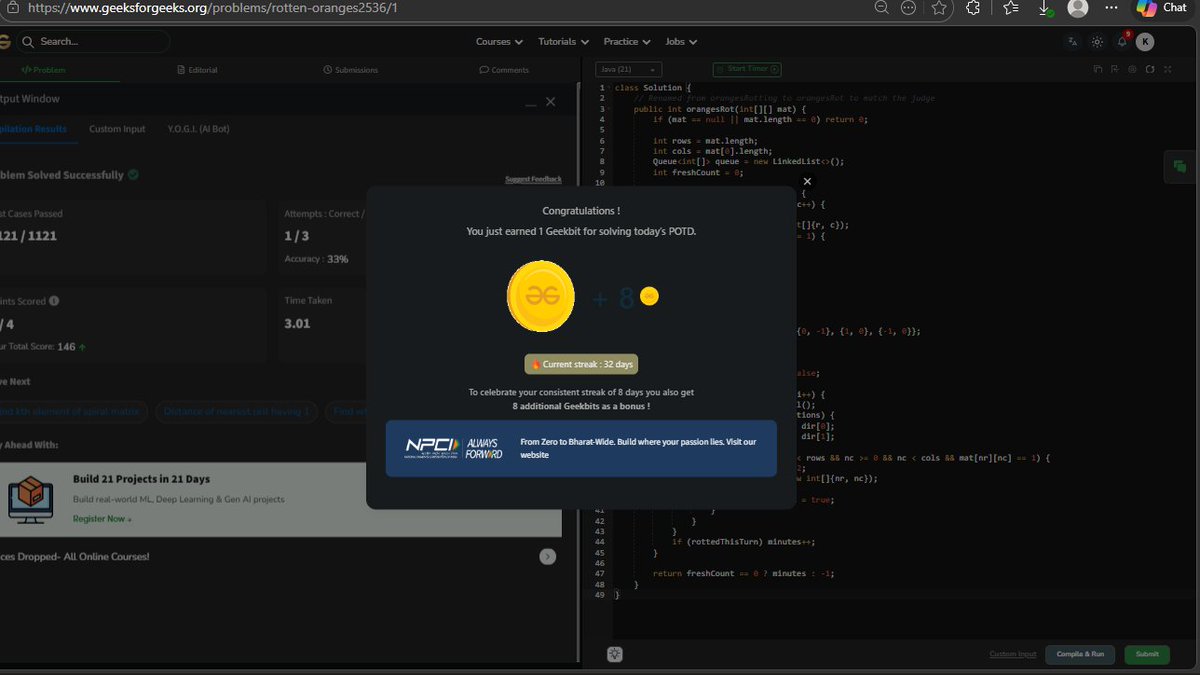
Task: Open Distance of nearest cell suggestion chip
Action: [237, 411]
